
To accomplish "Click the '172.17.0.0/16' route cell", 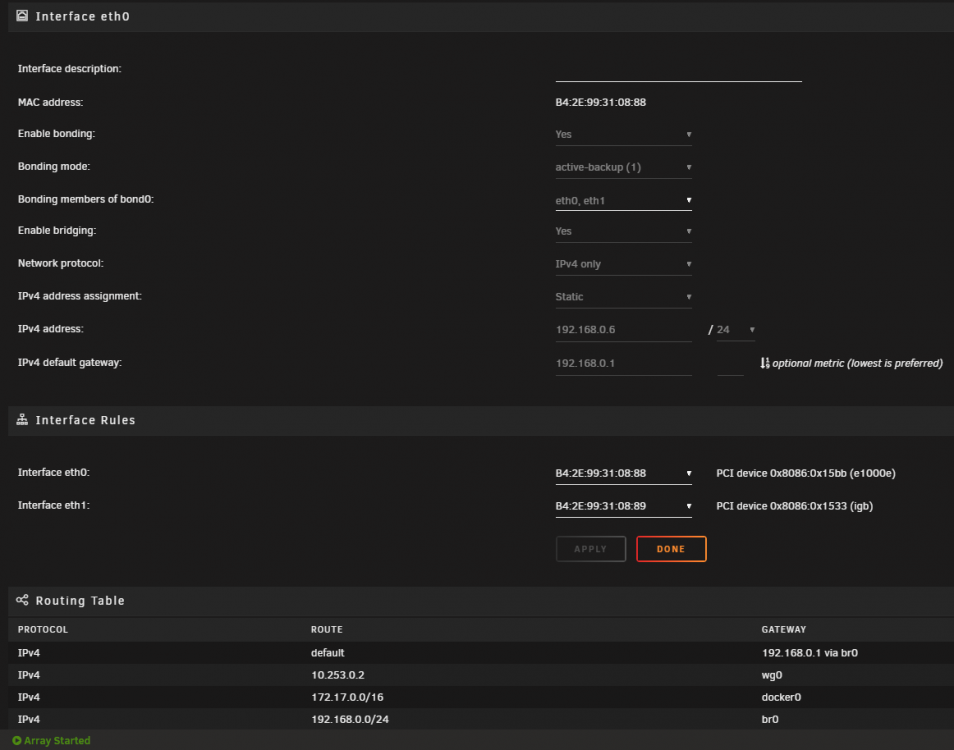I will click(347, 697).
